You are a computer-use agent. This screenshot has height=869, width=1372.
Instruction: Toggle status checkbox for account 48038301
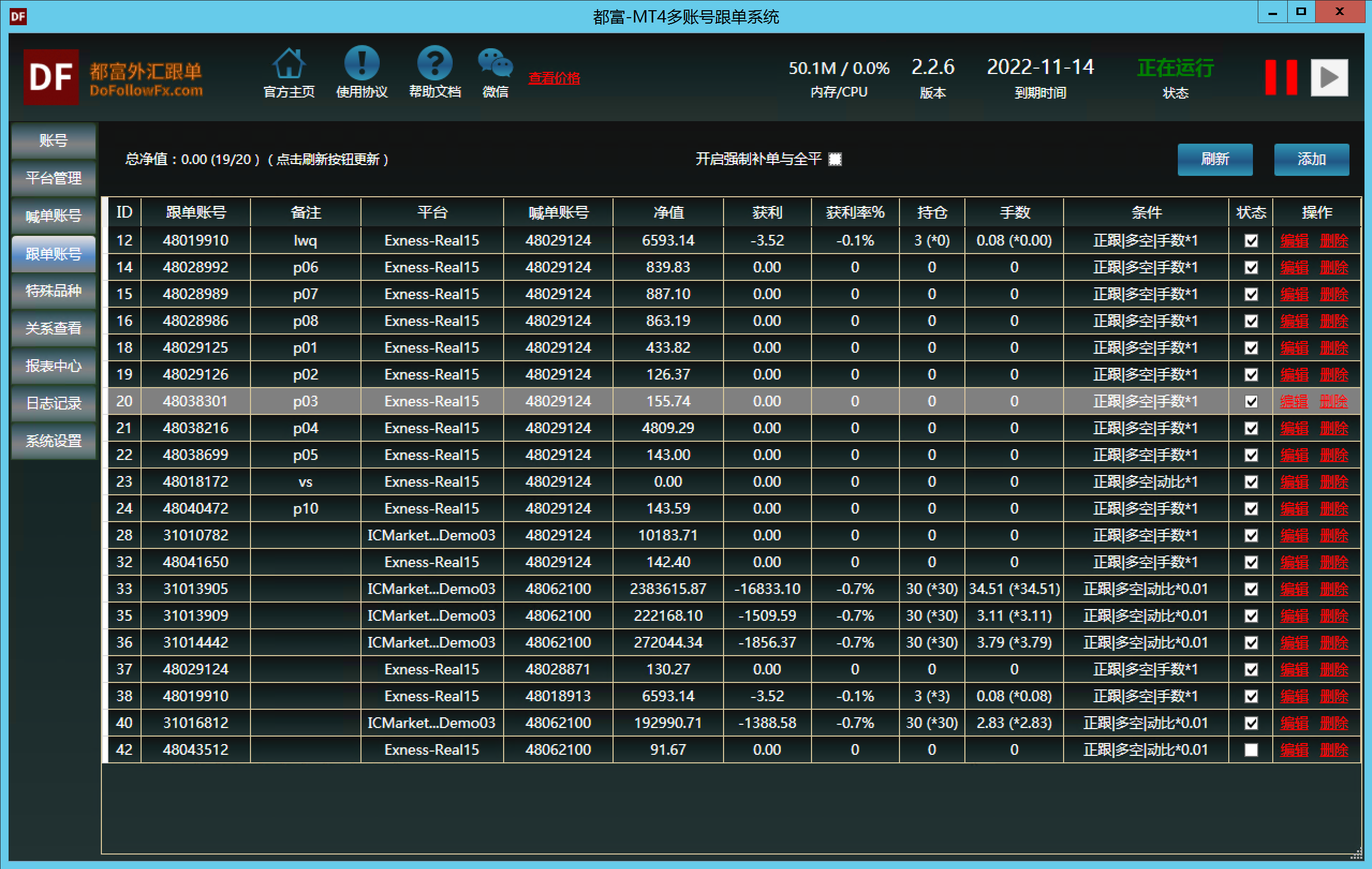[x=1251, y=402]
